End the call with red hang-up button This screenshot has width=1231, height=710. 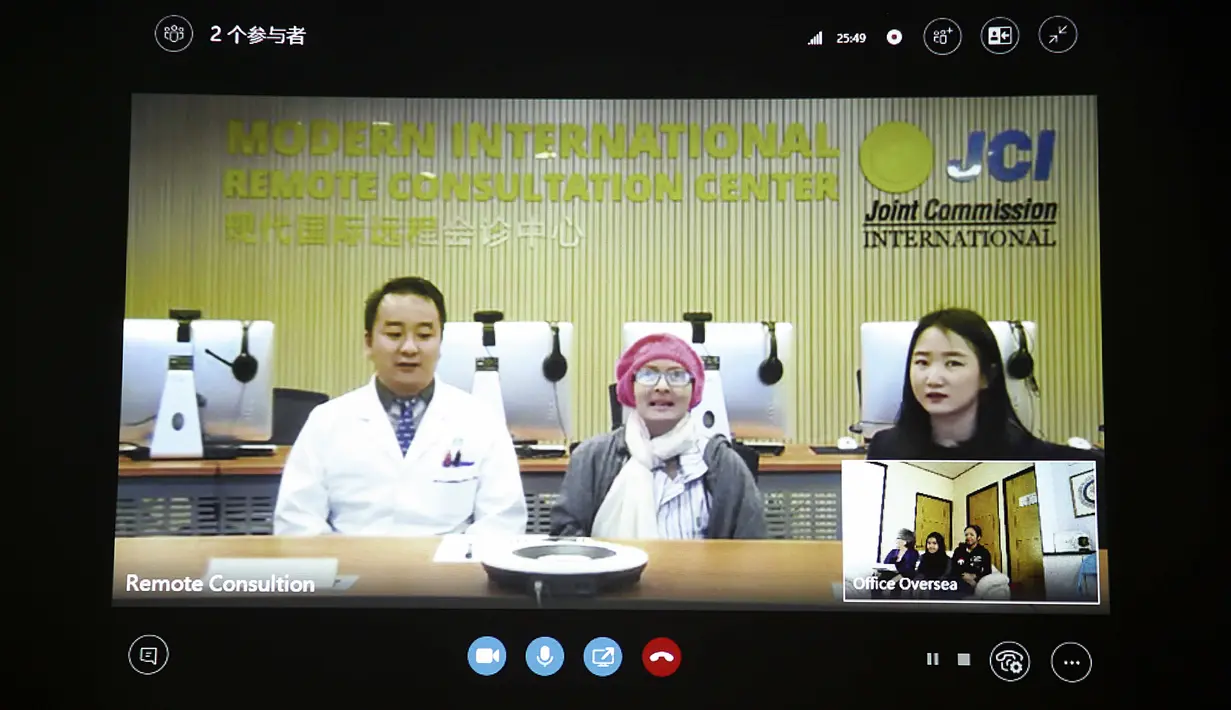click(661, 657)
